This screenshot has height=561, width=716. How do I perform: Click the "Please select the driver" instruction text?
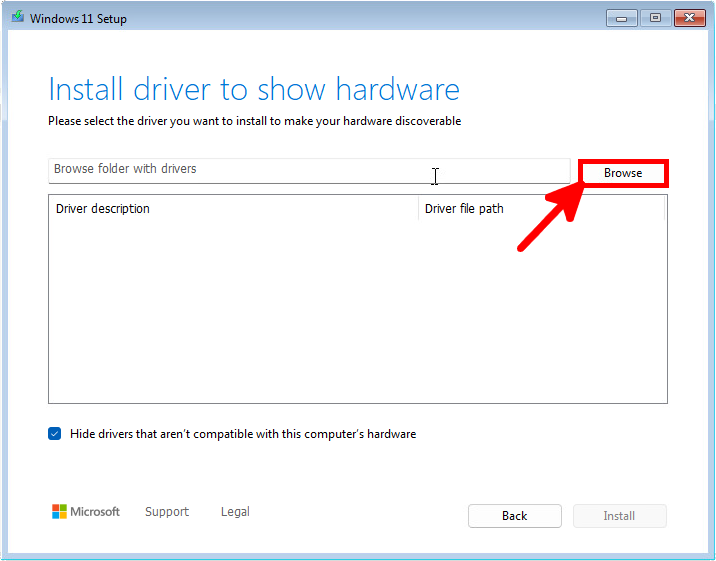tap(254, 121)
